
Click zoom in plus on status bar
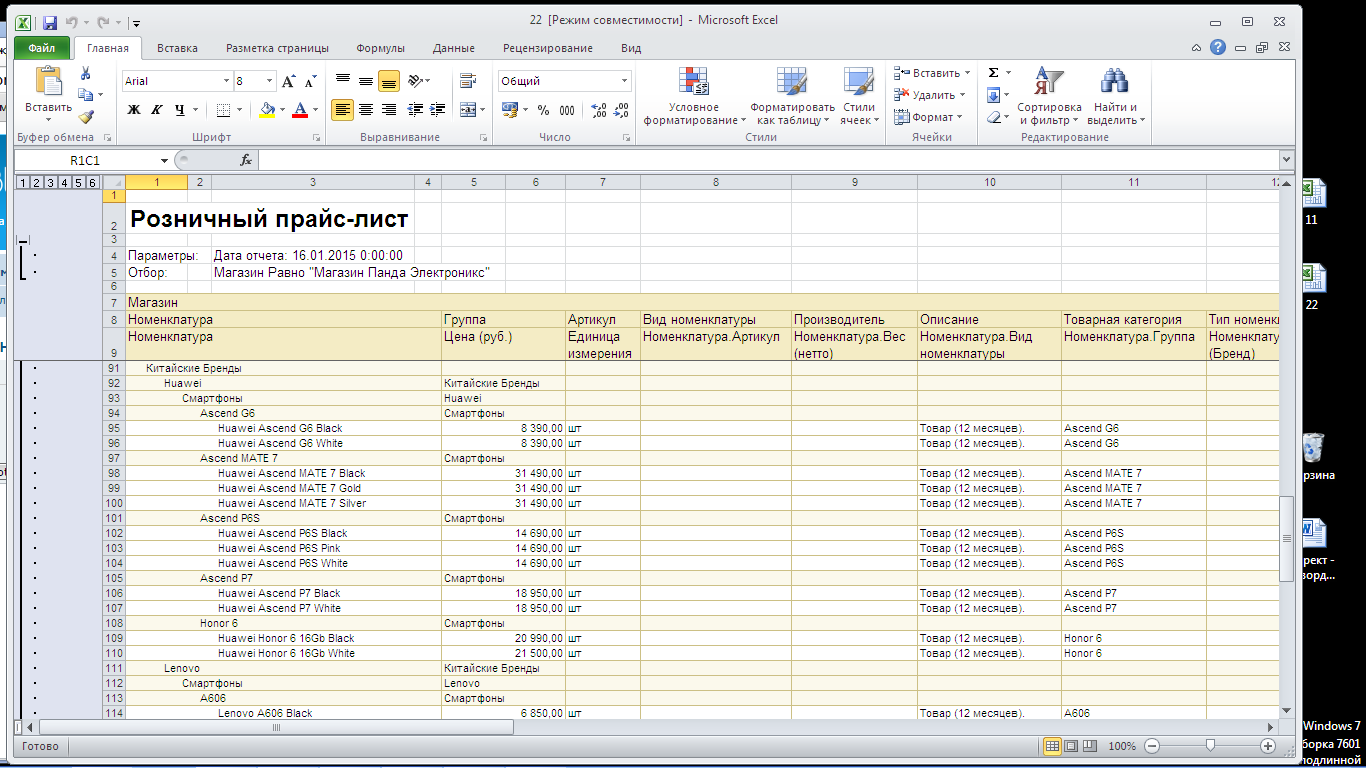tap(1268, 746)
